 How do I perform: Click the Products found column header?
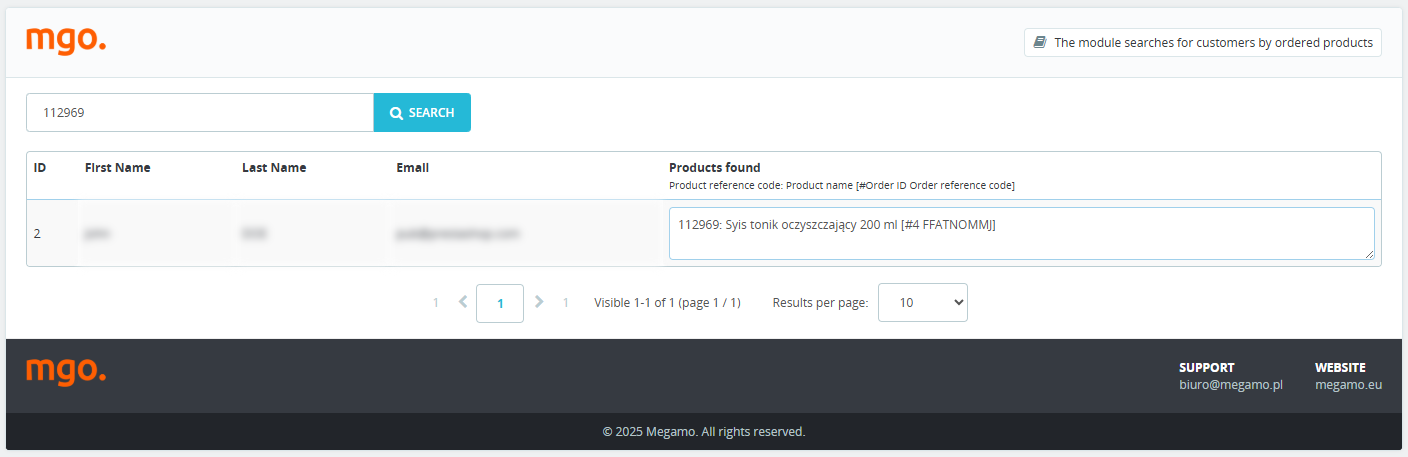pos(714,168)
